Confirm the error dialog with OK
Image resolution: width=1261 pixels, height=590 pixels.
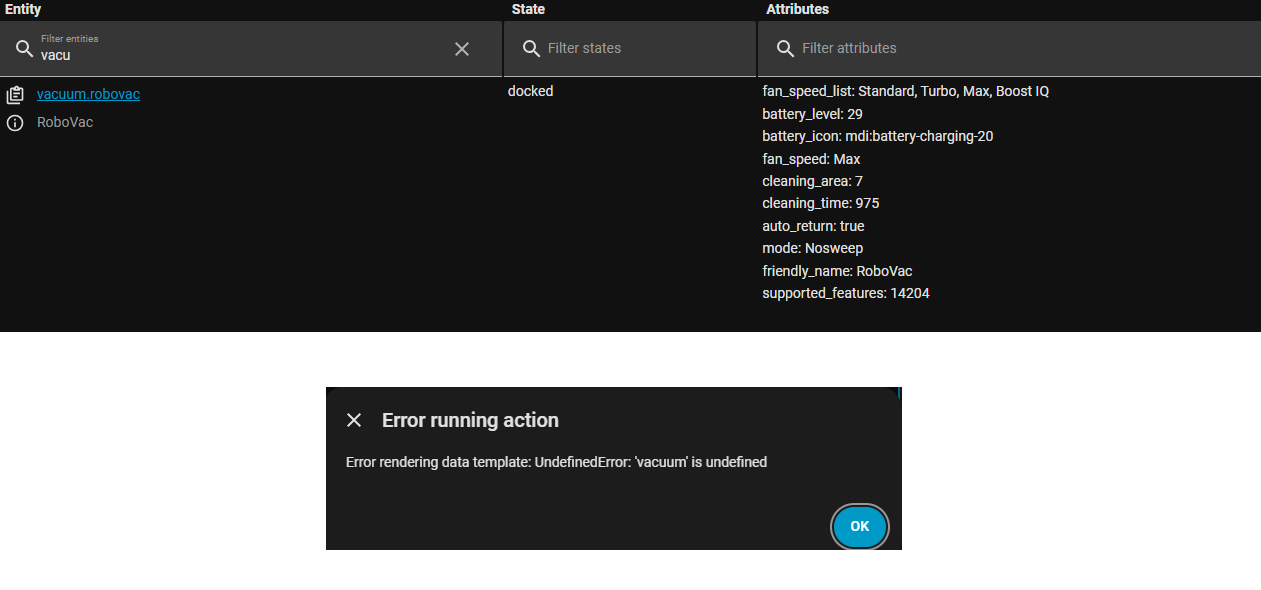(x=859, y=526)
